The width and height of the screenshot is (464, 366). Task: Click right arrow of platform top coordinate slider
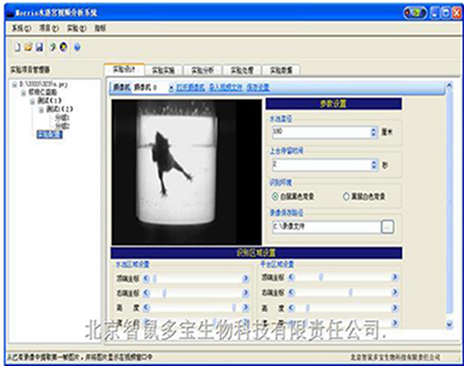pyautogui.click(x=395, y=277)
